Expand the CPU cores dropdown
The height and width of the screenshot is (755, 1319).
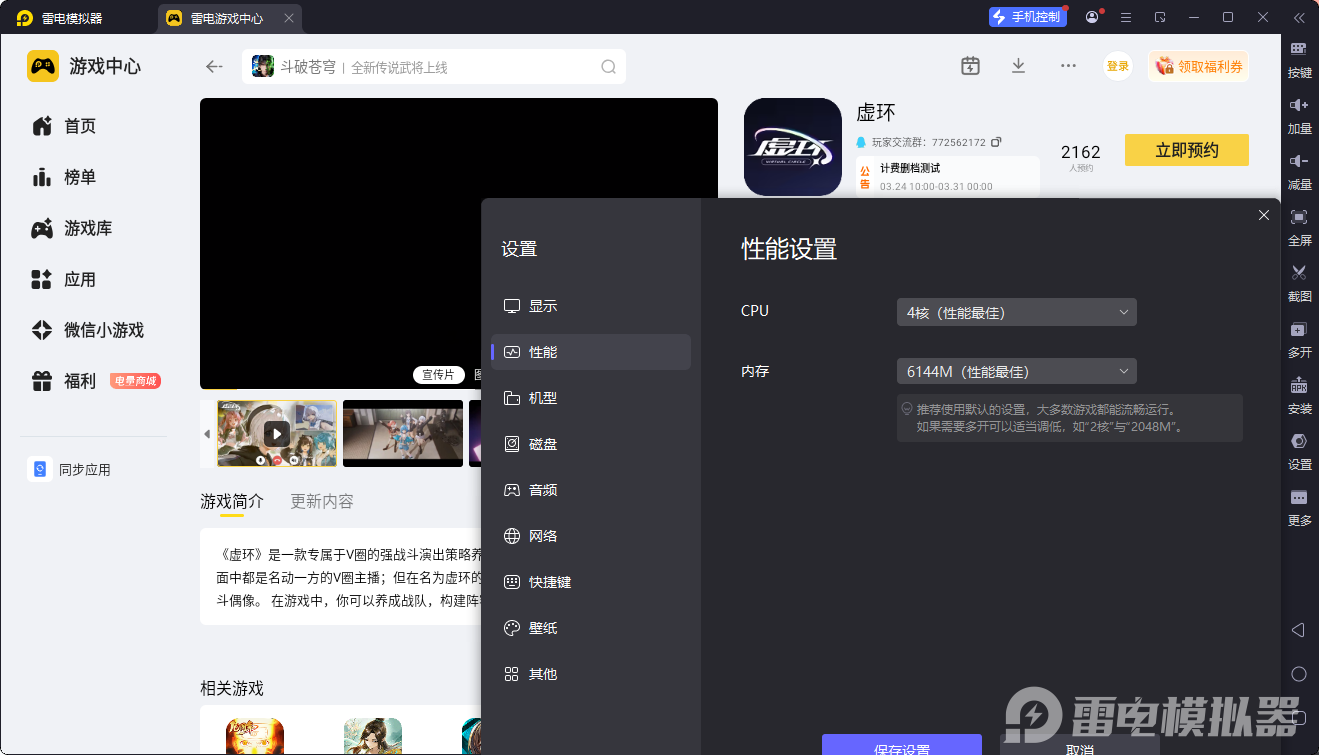coord(1016,312)
